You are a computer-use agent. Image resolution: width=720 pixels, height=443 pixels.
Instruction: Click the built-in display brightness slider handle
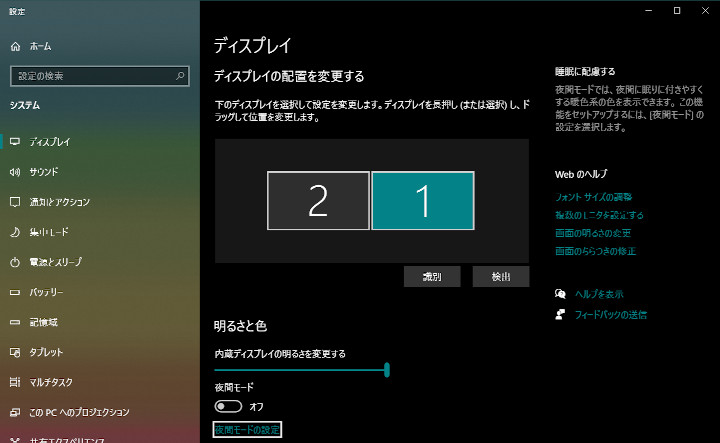(x=387, y=370)
